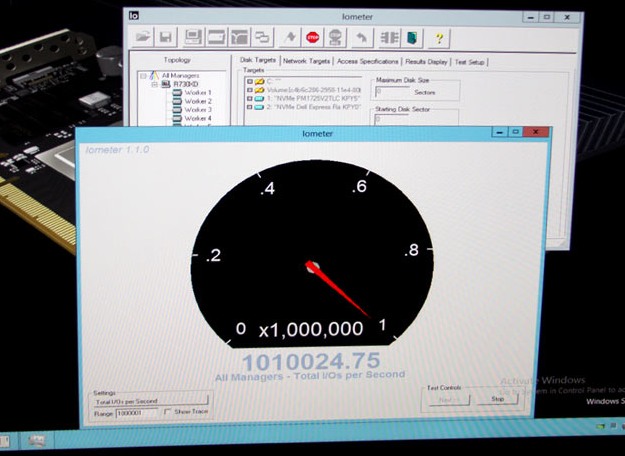Collapse the R730XD manager node
Screen dimensions: 625x456
(x=155, y=84)
